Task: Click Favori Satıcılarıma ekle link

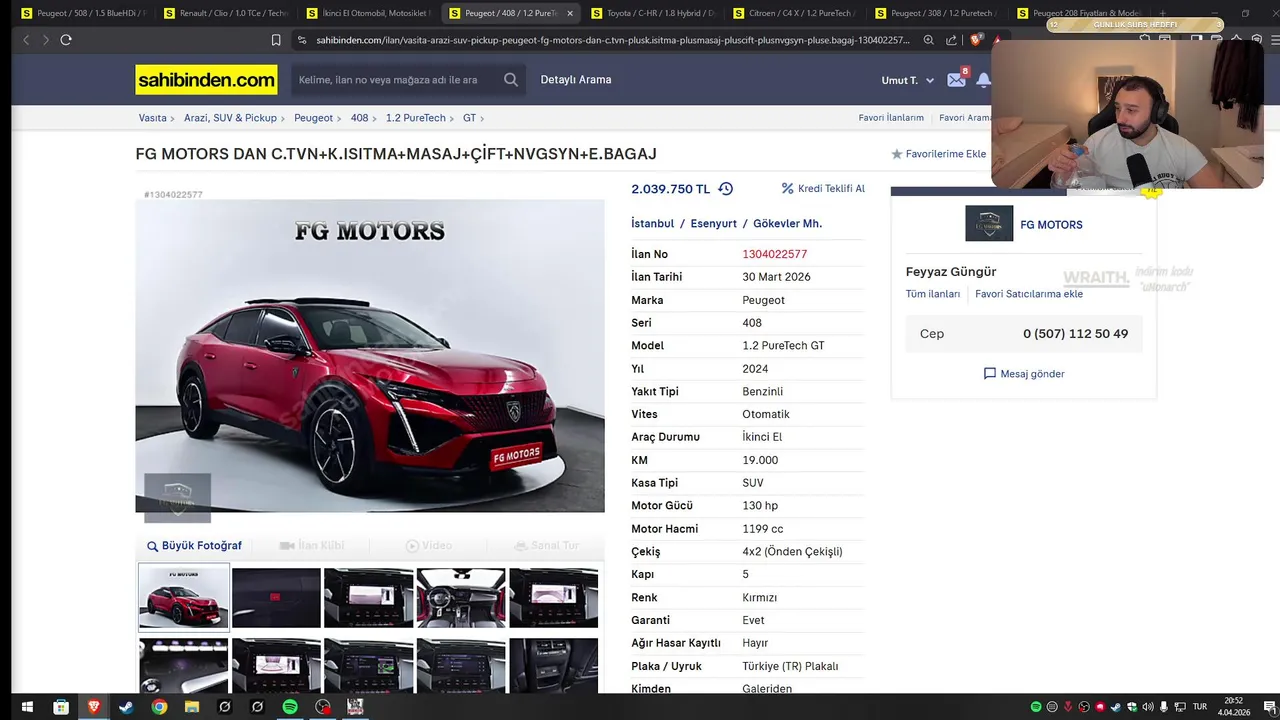Action: pos(1029,294)
